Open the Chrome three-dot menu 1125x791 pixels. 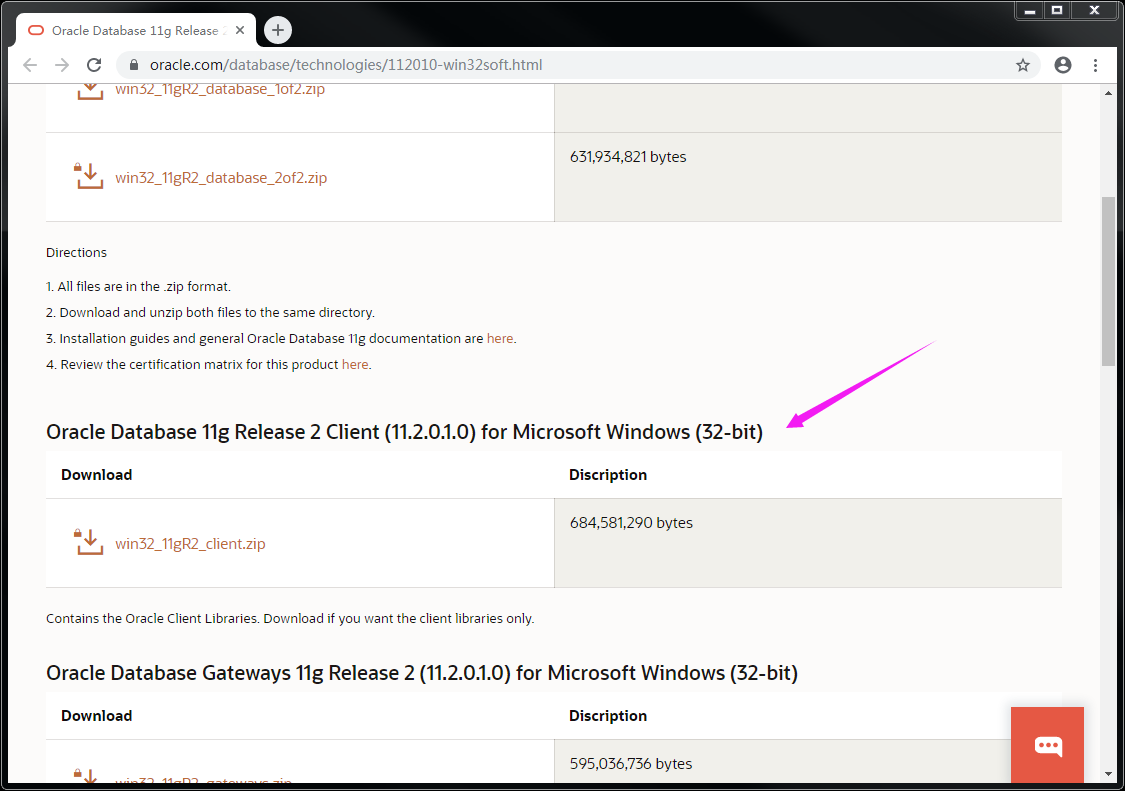tap(1095, 65)
